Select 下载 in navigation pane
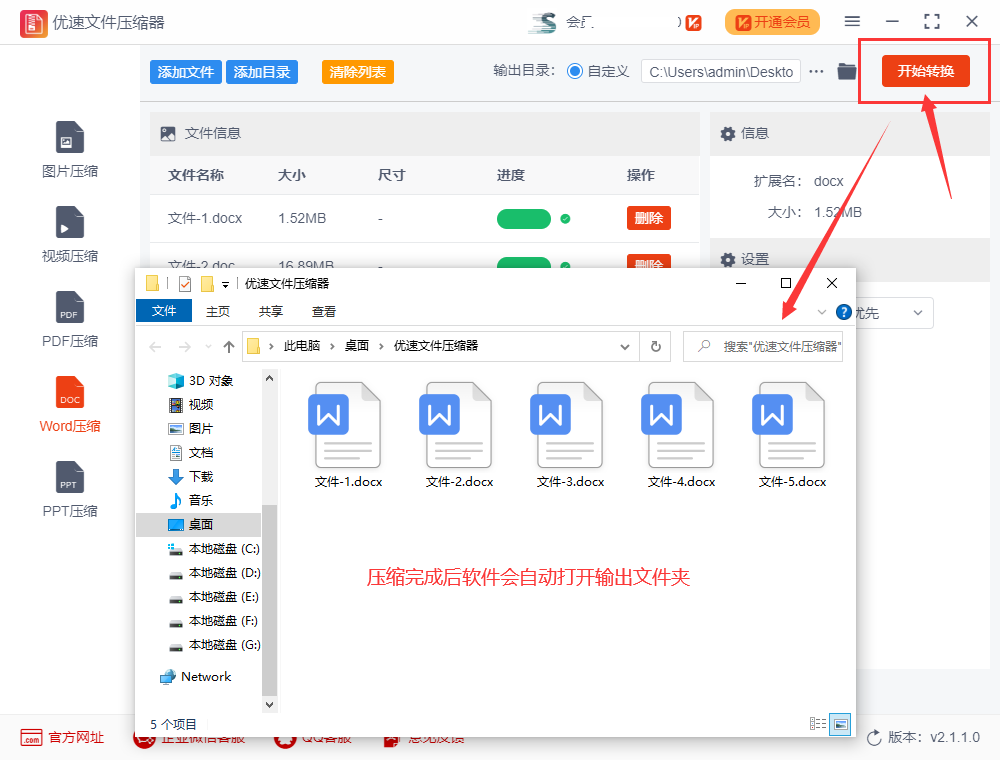 pyautogui.click(x=191, y=476)
